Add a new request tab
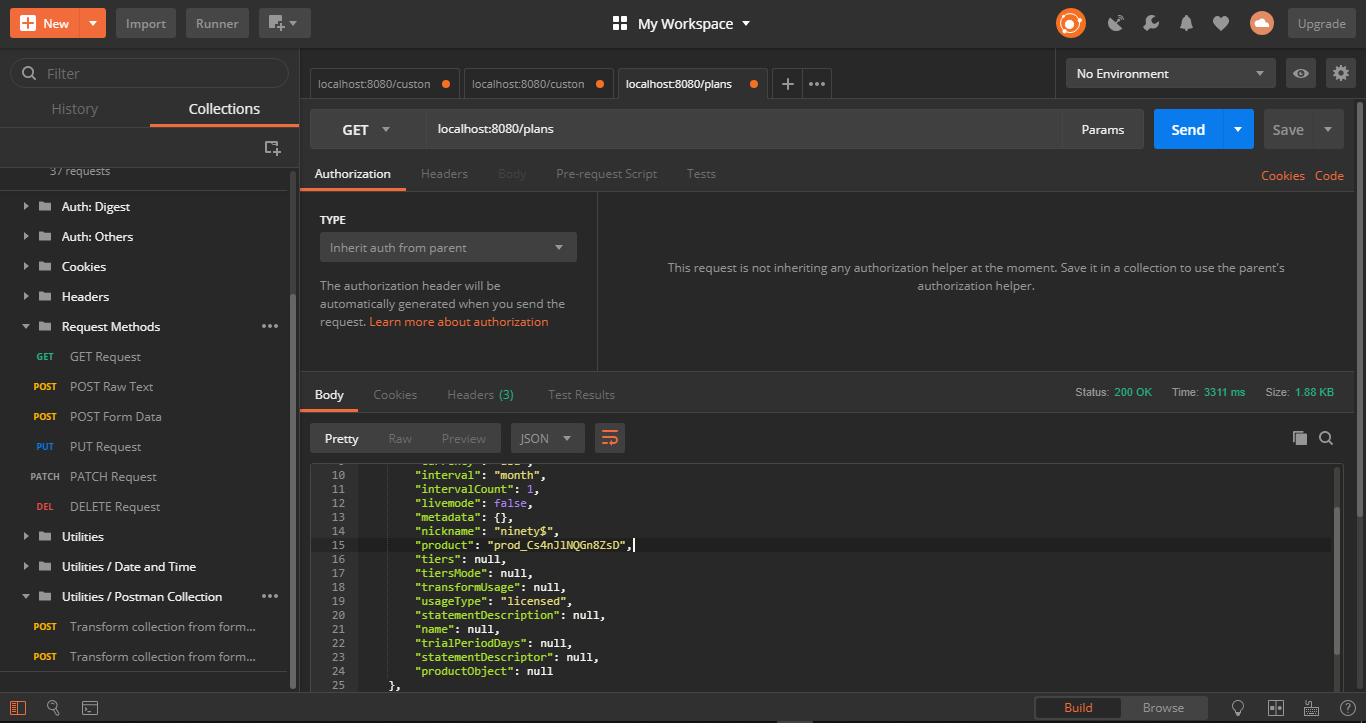 [x=787, y=84]
